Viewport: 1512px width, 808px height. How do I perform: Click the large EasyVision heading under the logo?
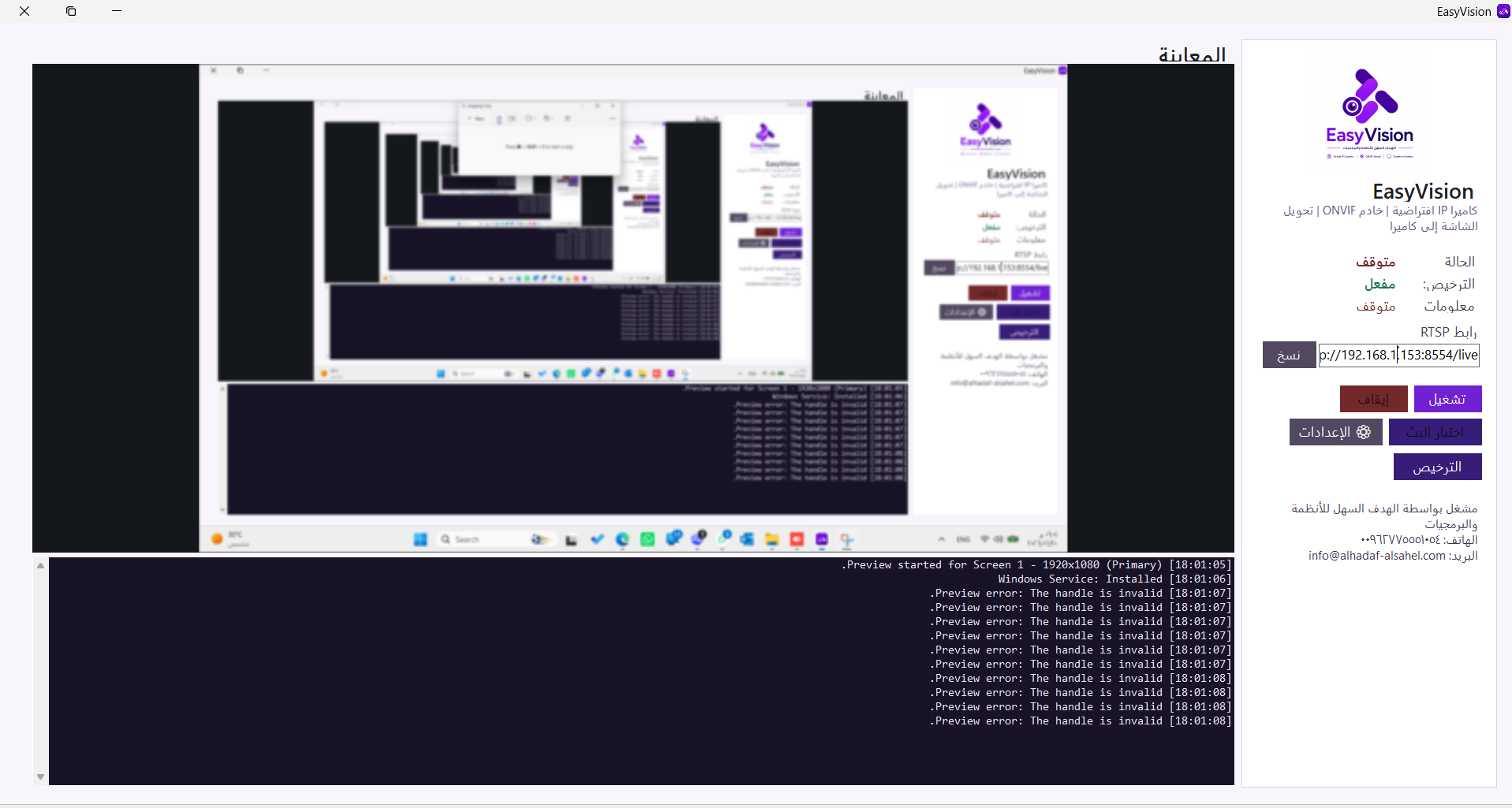coord(1423,192)
